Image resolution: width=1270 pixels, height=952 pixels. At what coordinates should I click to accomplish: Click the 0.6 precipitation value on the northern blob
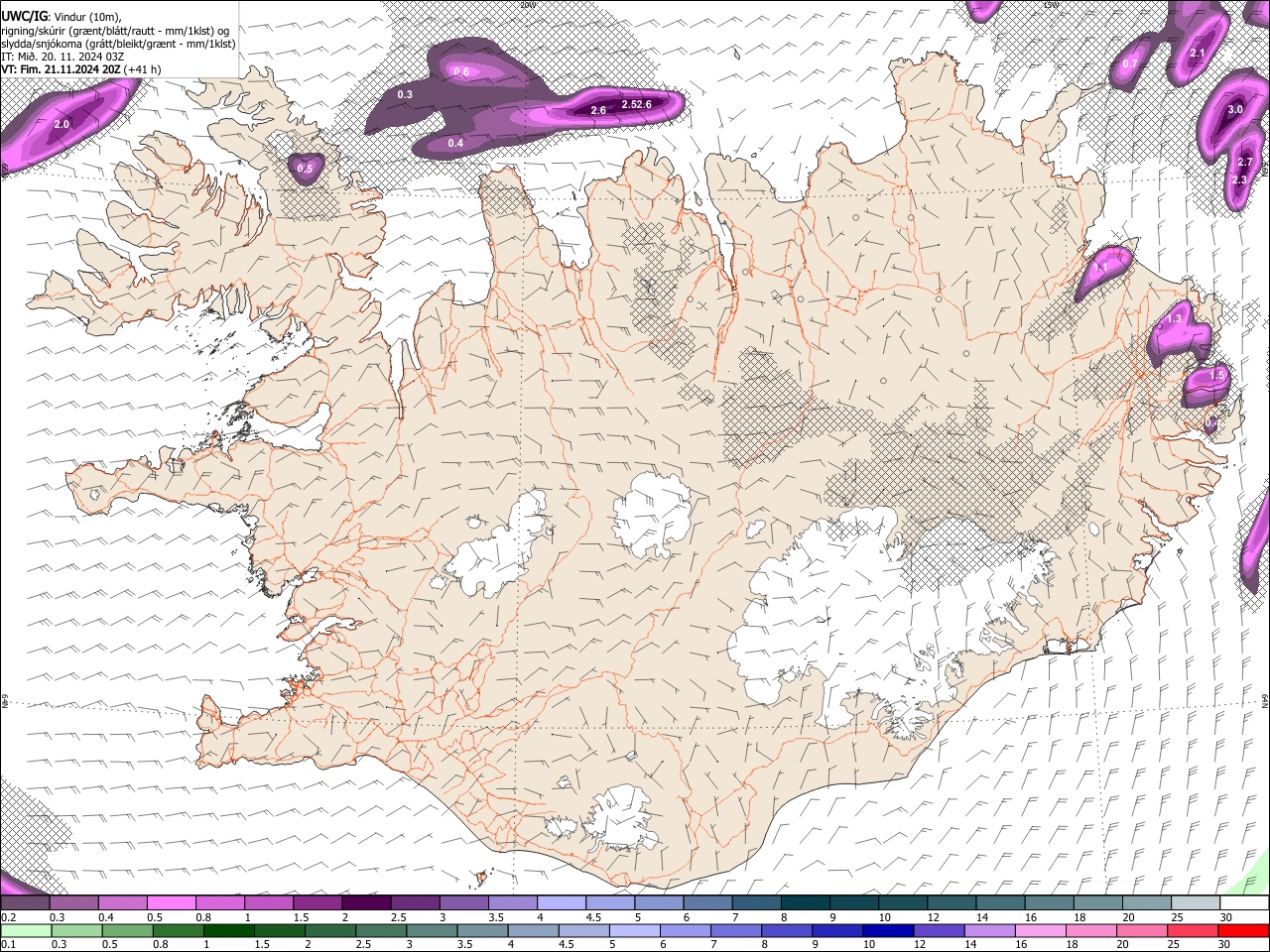461,71
